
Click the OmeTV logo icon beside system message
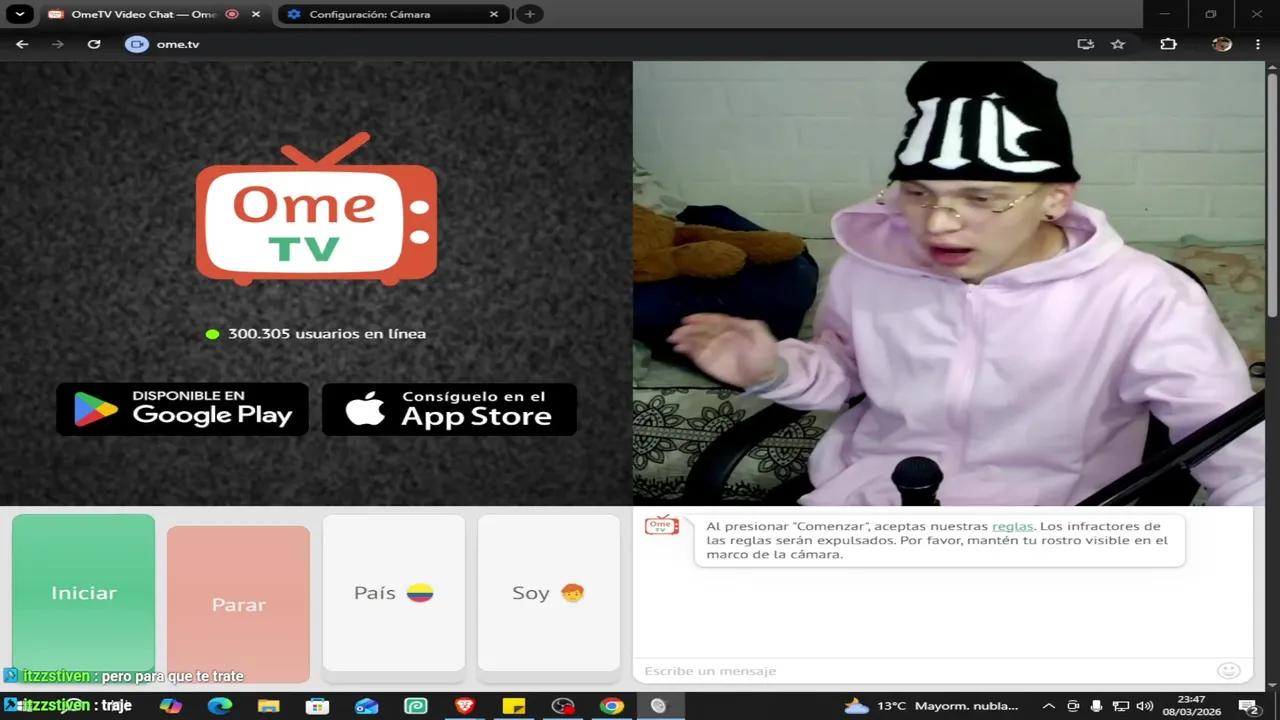tap(661, 527)
